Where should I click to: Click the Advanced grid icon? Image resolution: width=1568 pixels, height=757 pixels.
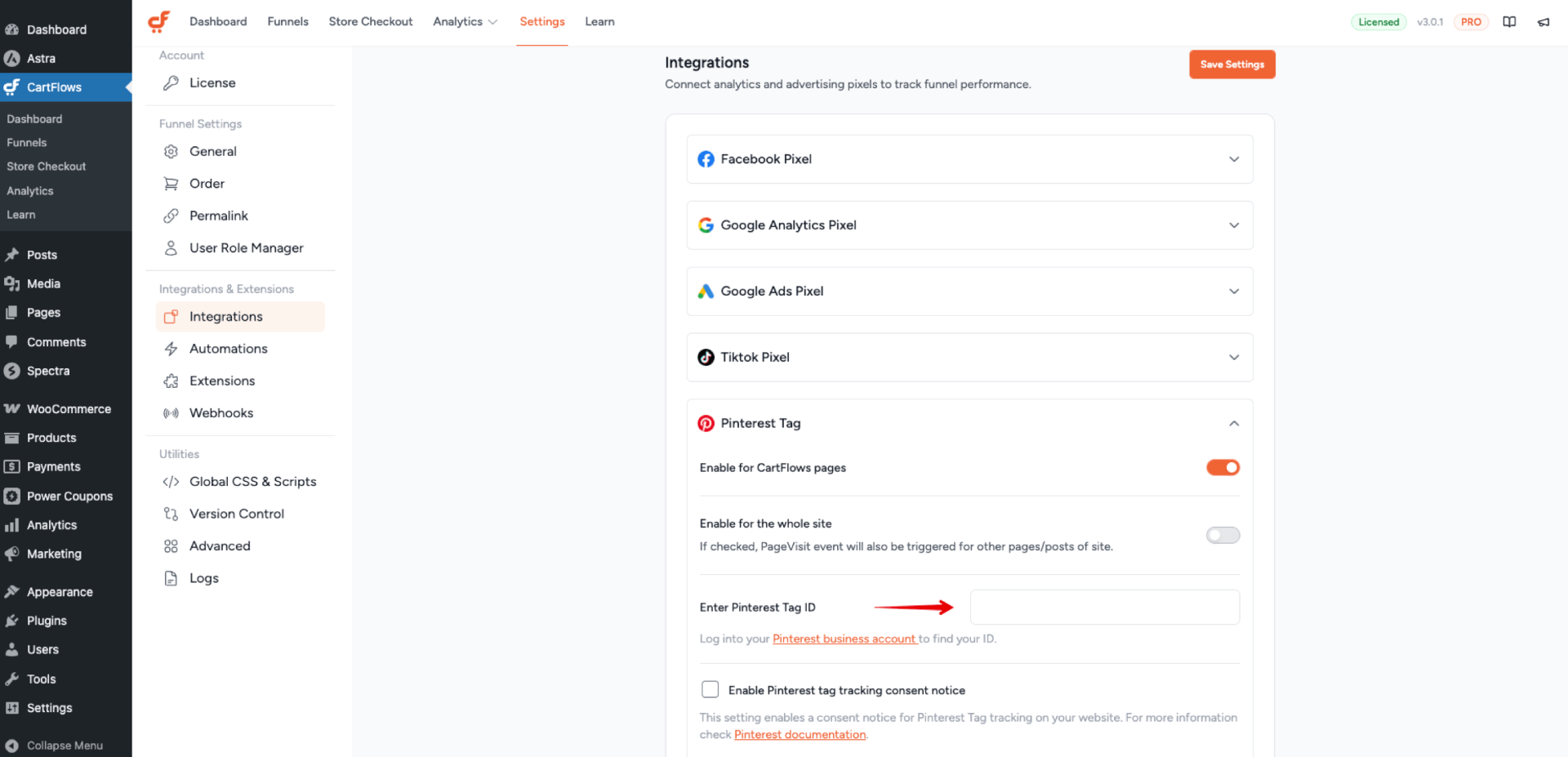(x=171, y=546)
